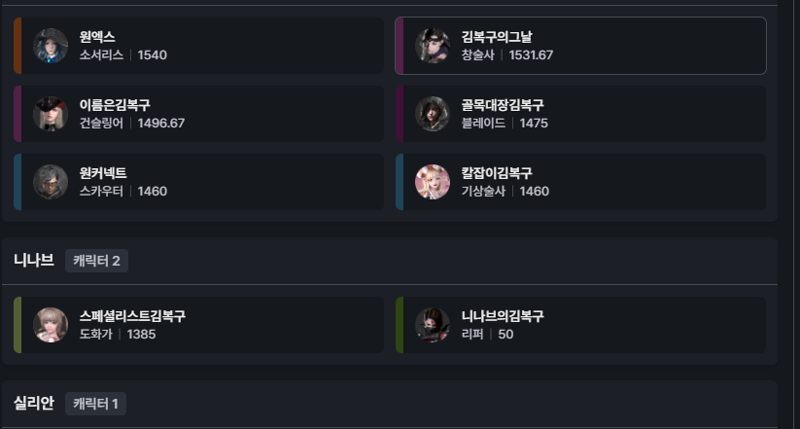The image size is (800, 429).
Task: Click the 김복구의그날 character avatar
Action: click(x=433, y=46)
